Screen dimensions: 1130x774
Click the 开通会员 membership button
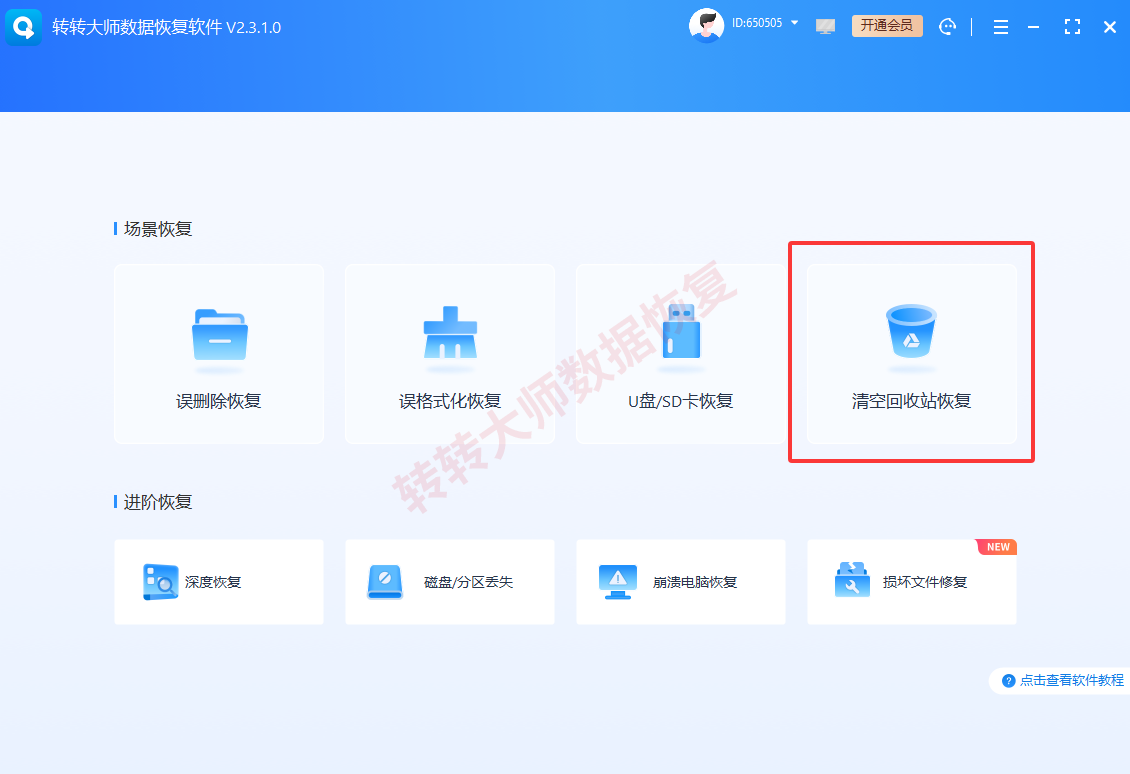click(887, 26)
